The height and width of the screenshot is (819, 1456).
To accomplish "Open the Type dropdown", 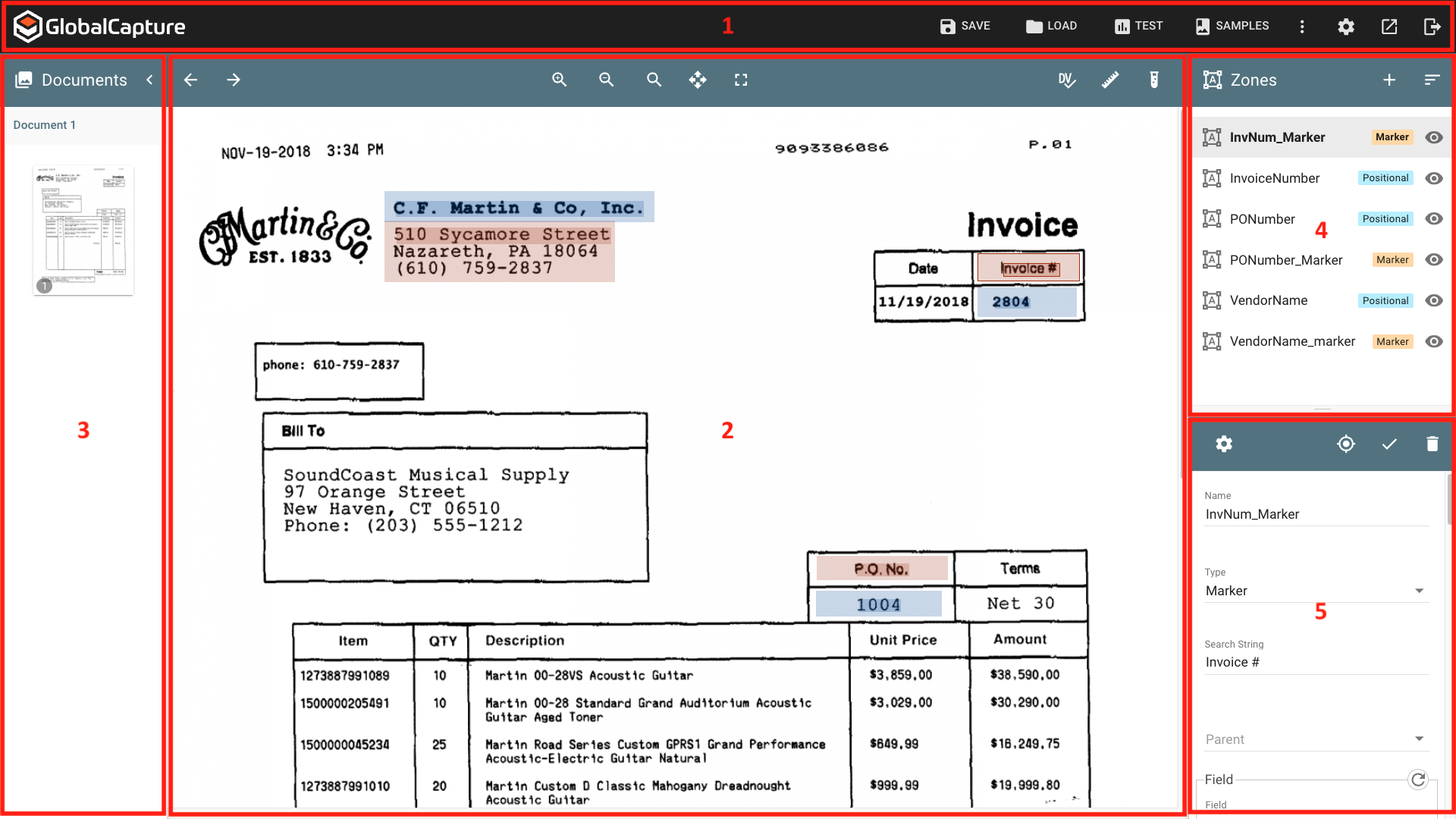I will coord(1316,591).
